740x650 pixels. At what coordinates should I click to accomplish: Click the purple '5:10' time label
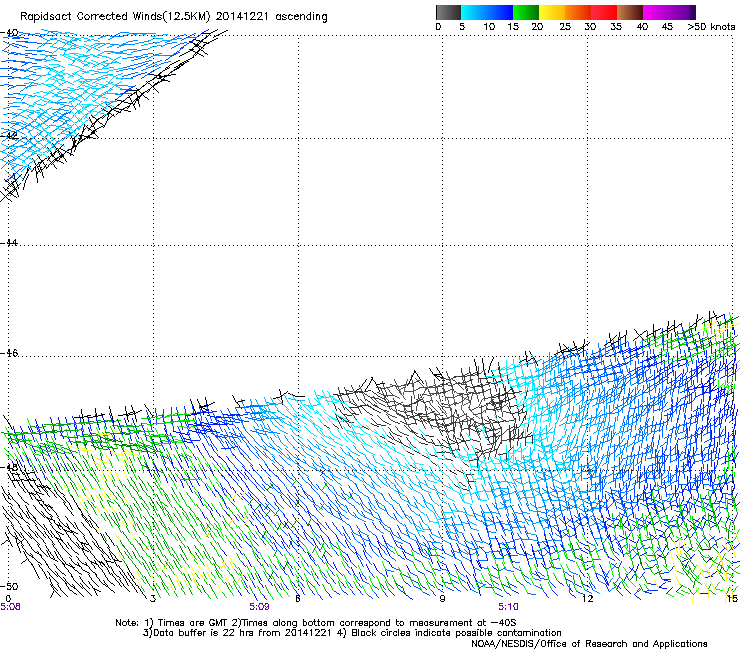click(508, 607)
